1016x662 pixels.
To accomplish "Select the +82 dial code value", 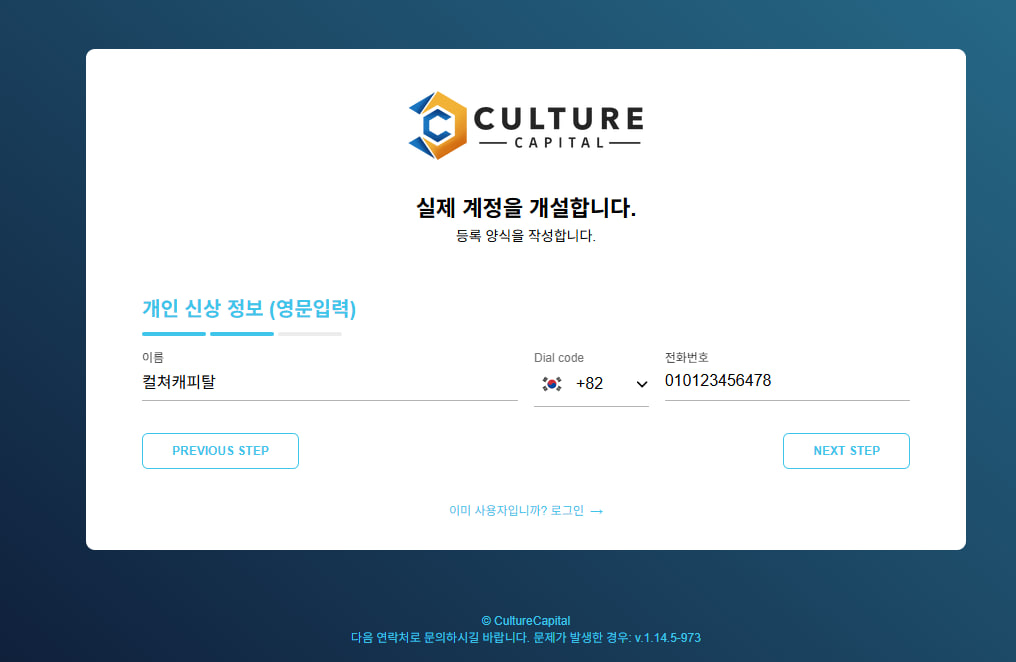I will tap(589, 383).
